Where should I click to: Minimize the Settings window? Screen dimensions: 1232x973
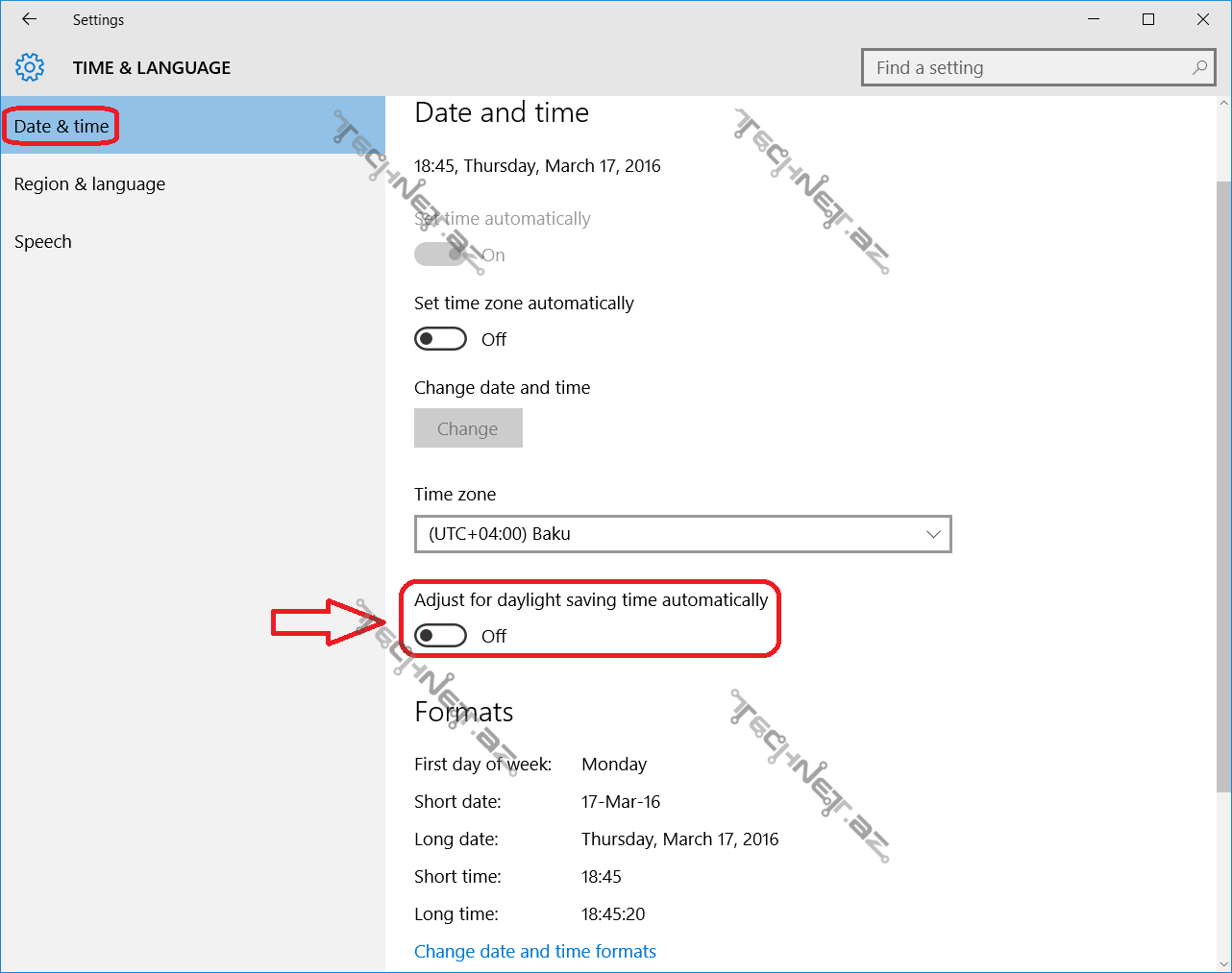[1094, 19]
